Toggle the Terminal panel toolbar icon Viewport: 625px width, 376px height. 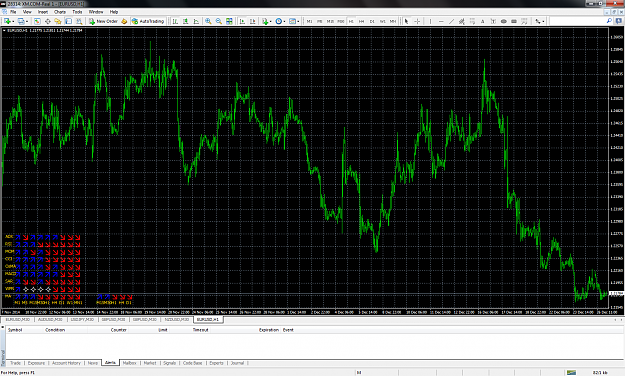pyautogui.click(x=69, y=21)
